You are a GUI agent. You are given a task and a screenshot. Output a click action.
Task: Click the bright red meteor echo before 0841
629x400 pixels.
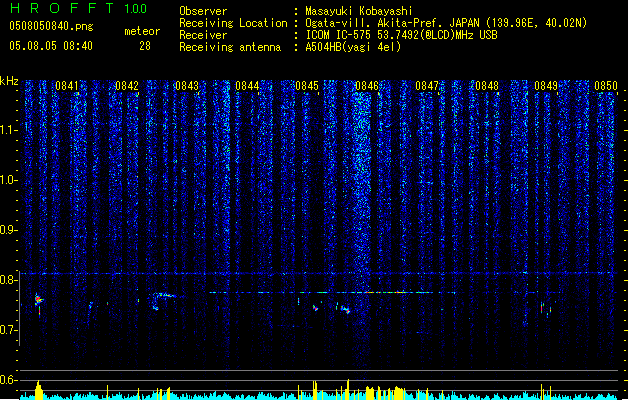(39, 300)
